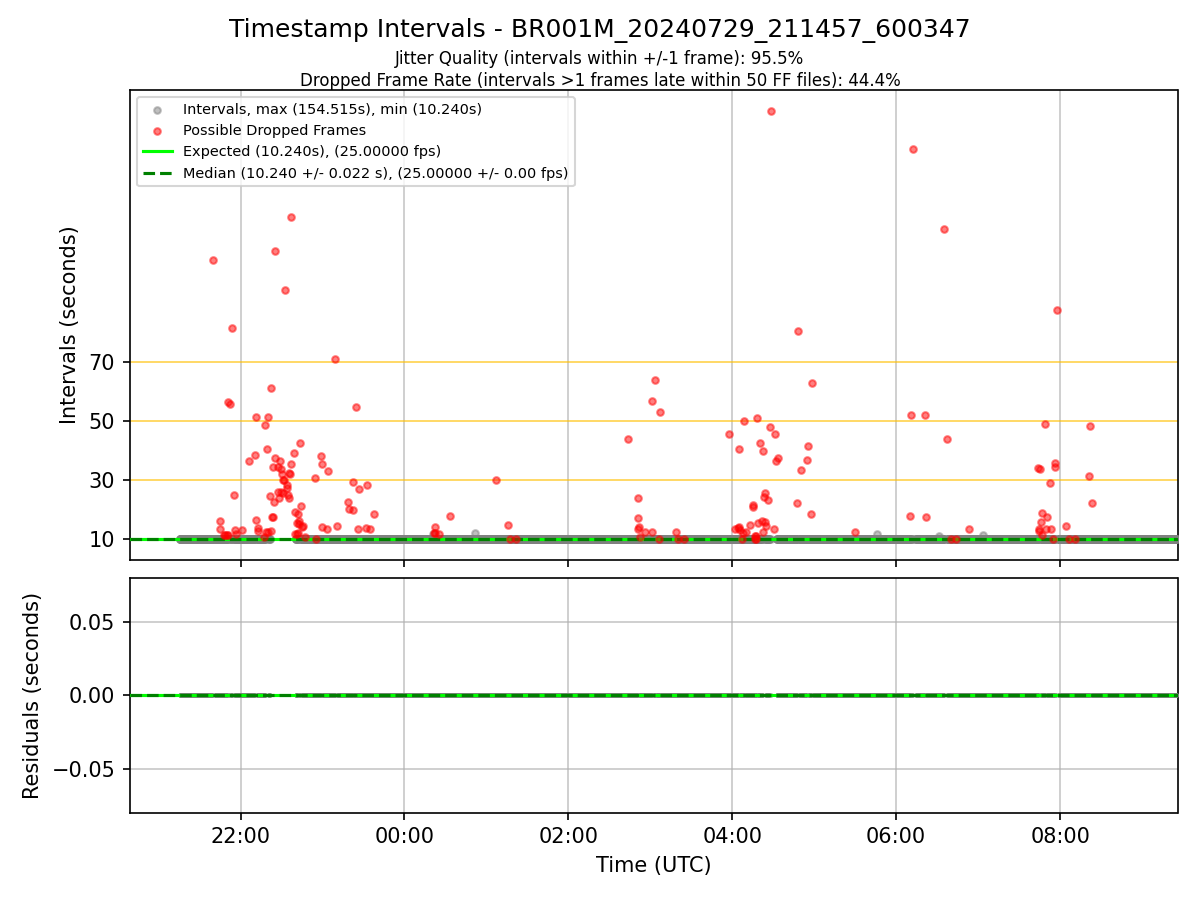Image resolution: width=1200 pixels, height=900 pixels.
Task: Click legend entry 'Median (10.240 +/- 0.022 s)'
Action: pyautogui.click(x=375, y=173)
